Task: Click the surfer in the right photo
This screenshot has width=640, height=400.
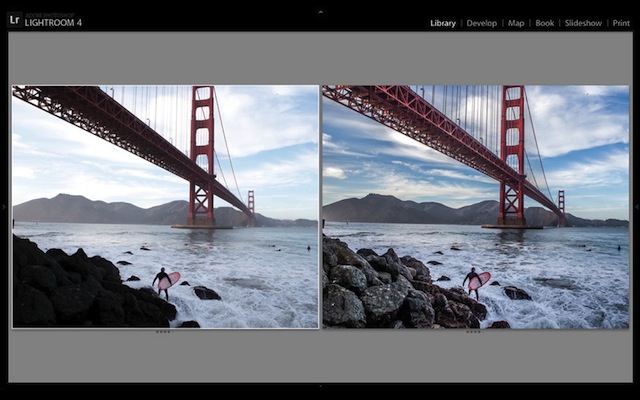Action: [472, 281]
